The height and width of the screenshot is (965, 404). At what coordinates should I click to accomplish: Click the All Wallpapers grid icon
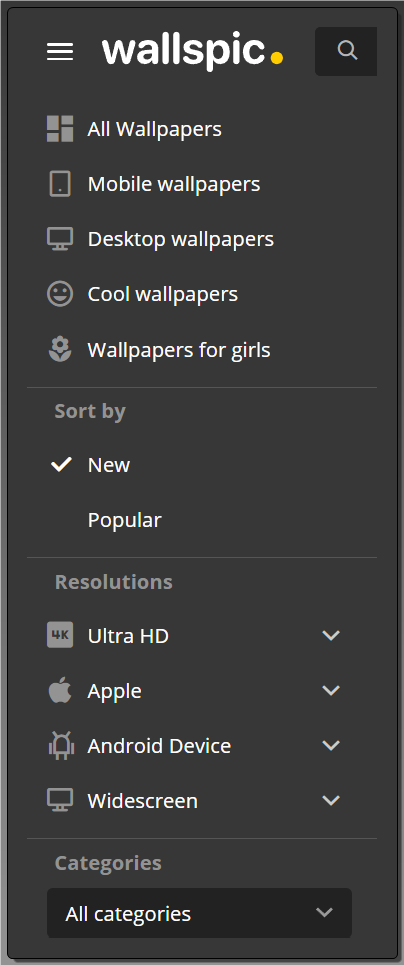click(60, 129)
